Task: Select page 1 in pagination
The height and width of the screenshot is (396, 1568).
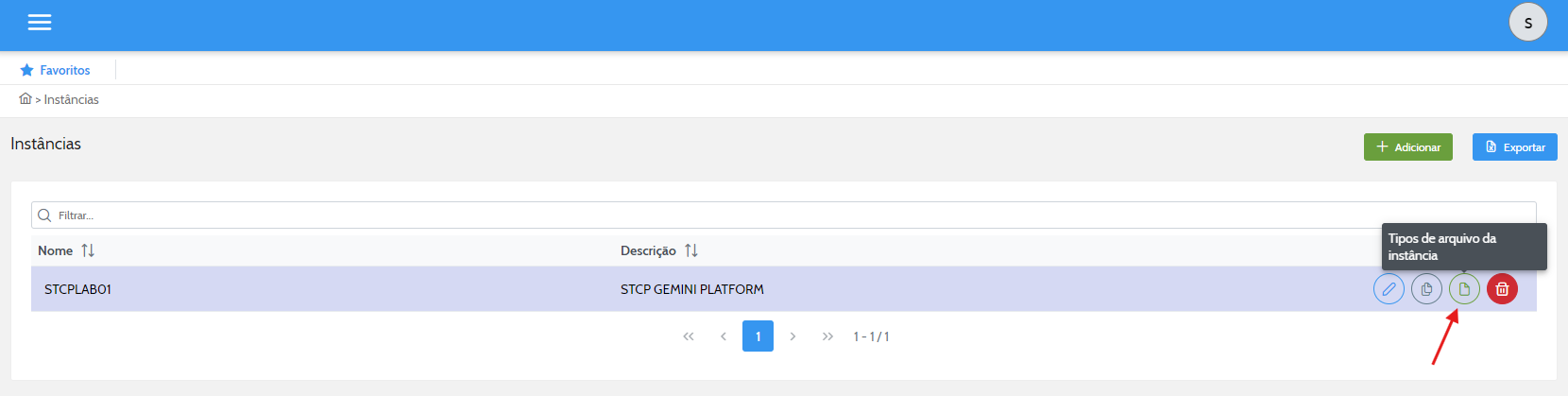Action: 758,336
